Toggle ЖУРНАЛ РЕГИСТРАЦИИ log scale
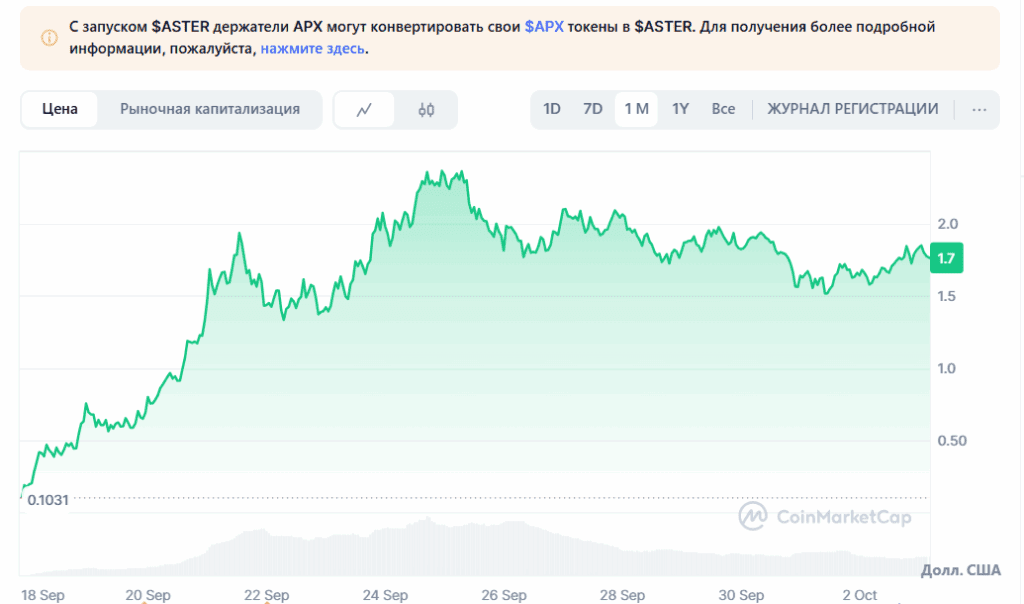1024x604 pixels. (x=852, y=110)
